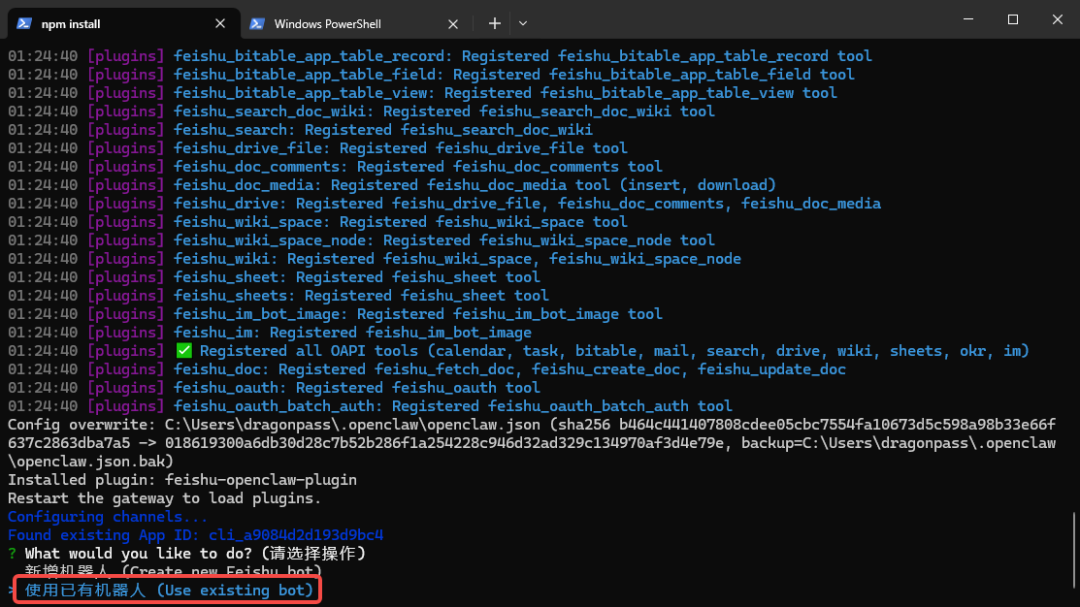The height and width of the screenshot is (607, 1080).
Task: Click the PowerShell icon on second tab
Action: (257, 23)
